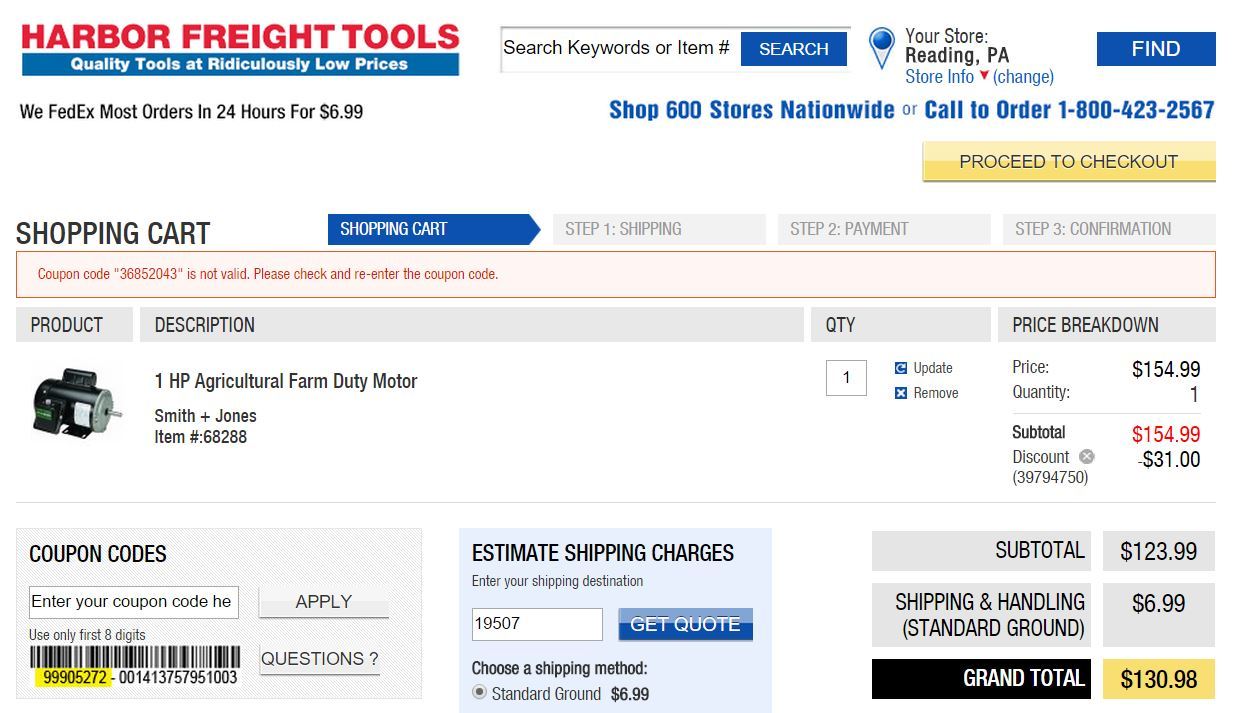
Task: Go to Step 2: Payment tab
Action: [882, 229]
